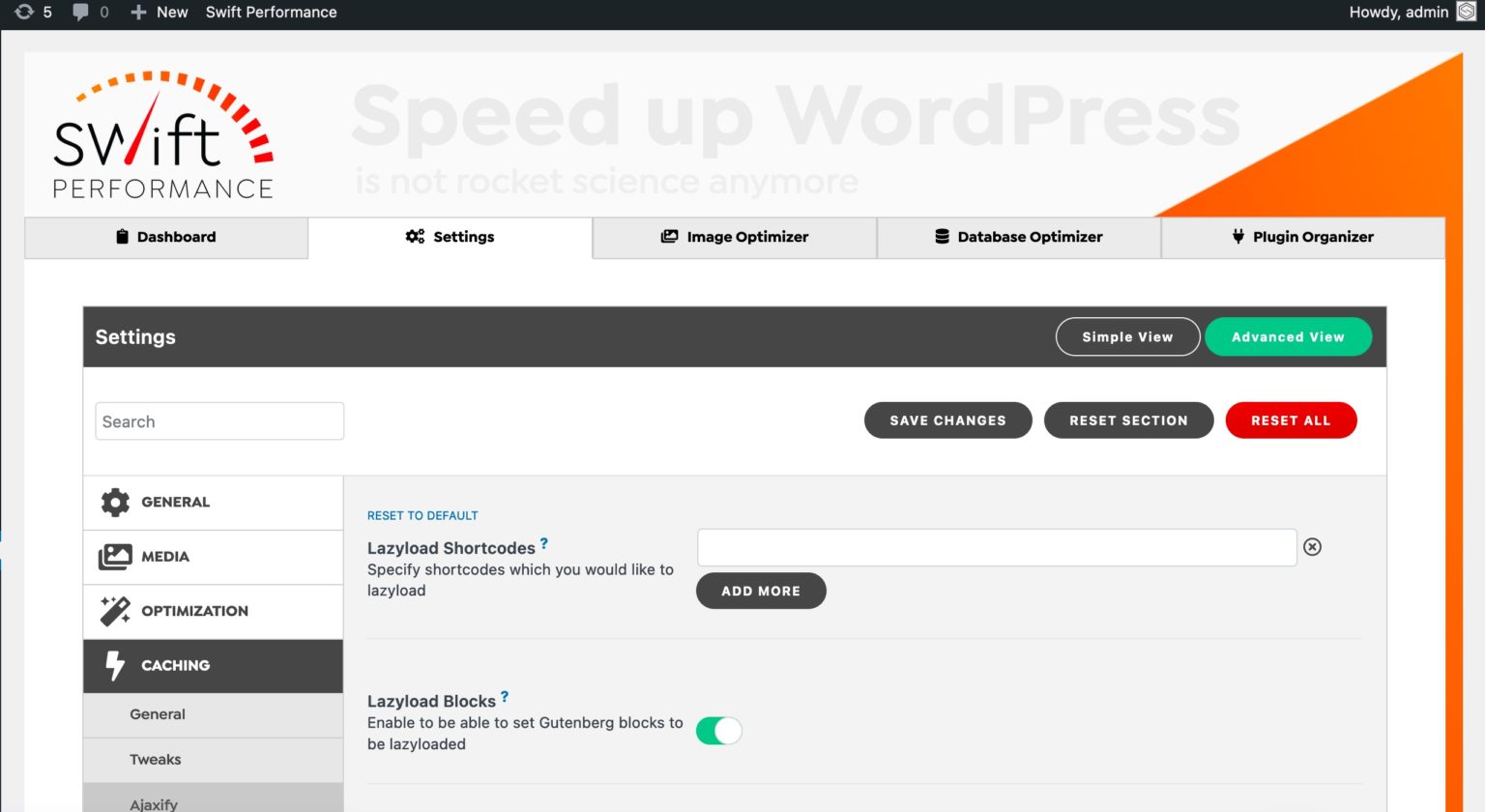Select the lightning bolt Caching icon
Viewport: 1485px width, 812px height.
[115, 665]
